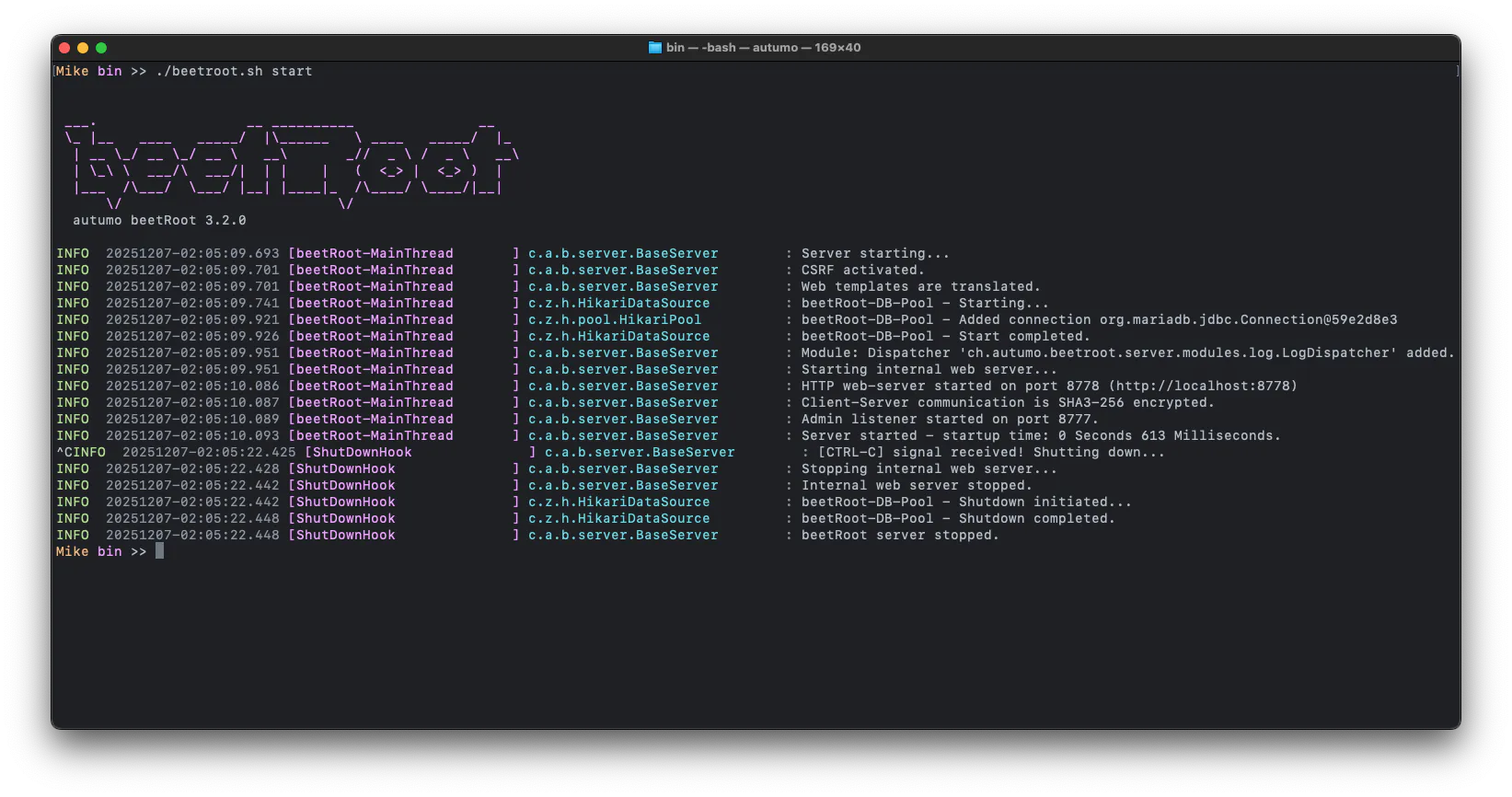Screen dimensions: 1512x797
Task: Minimize the terminal with the yellow button
Action: click(x=83, y=48)
